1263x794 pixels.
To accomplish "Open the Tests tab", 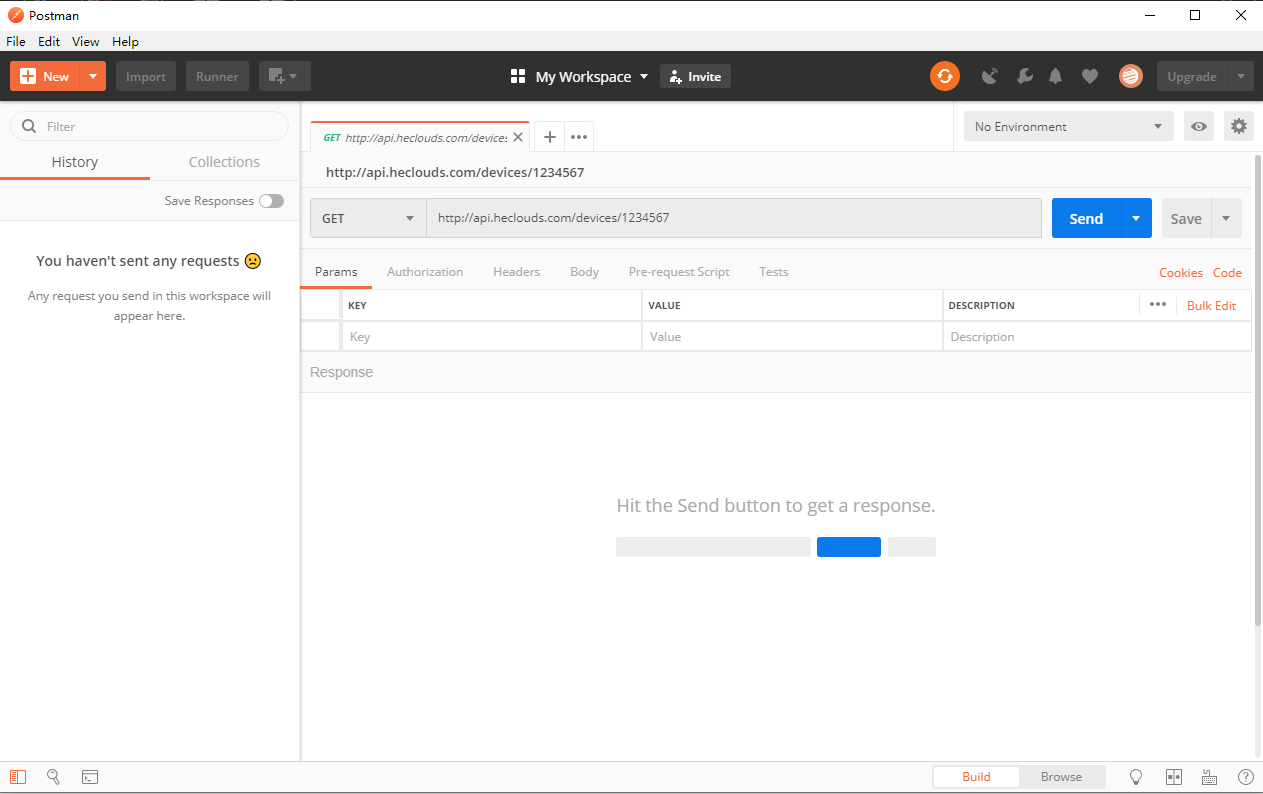I will pos(773,272).
